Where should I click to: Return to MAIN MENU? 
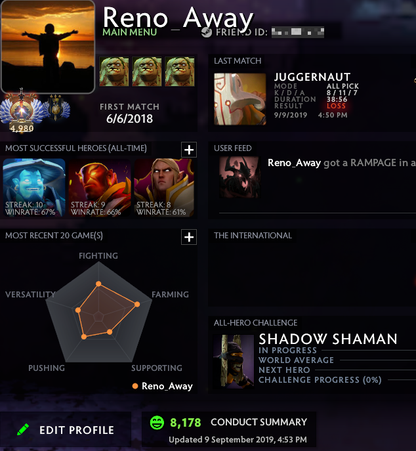(x=130, y=32)
